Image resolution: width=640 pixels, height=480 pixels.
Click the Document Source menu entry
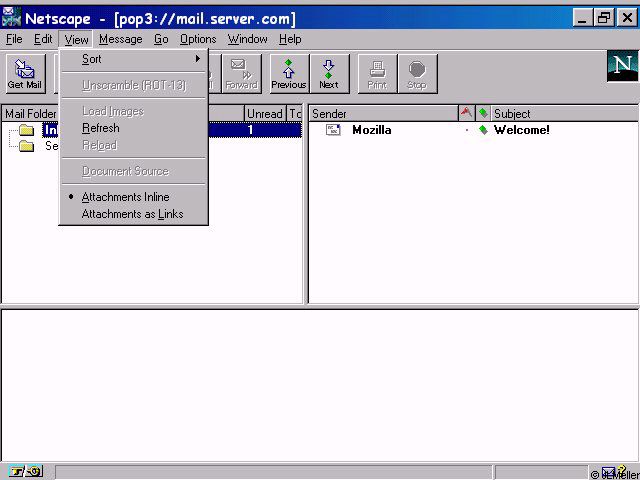pos(134,171)
